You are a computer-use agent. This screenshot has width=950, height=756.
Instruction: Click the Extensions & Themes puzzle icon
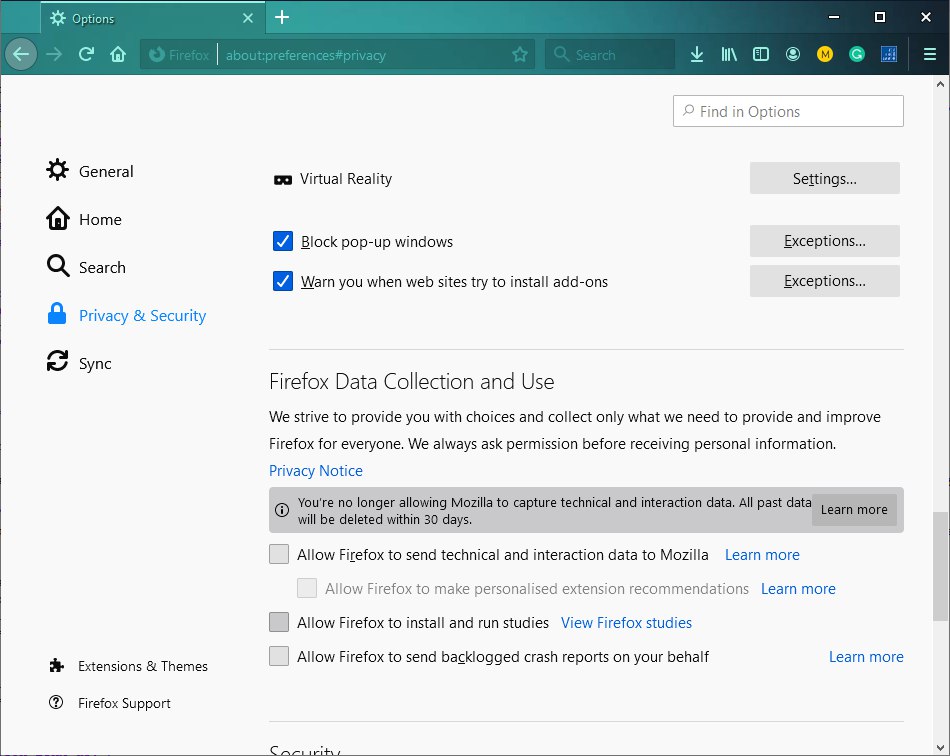click(56, 666)
